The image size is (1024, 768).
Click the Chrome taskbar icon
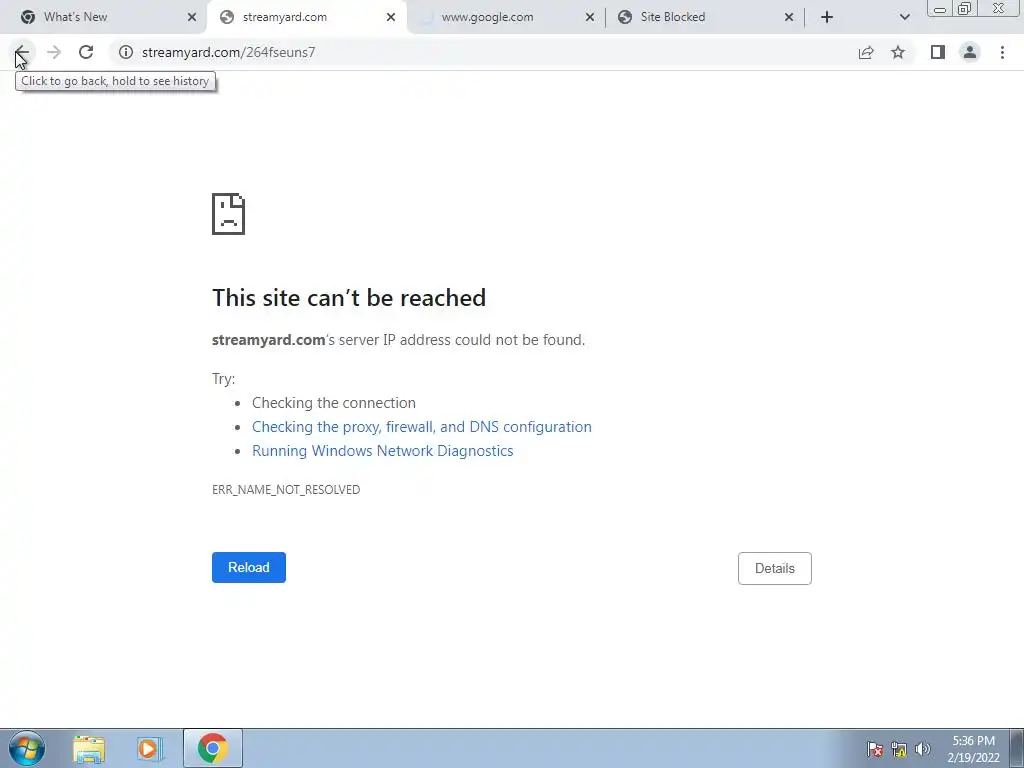[213, 748]
